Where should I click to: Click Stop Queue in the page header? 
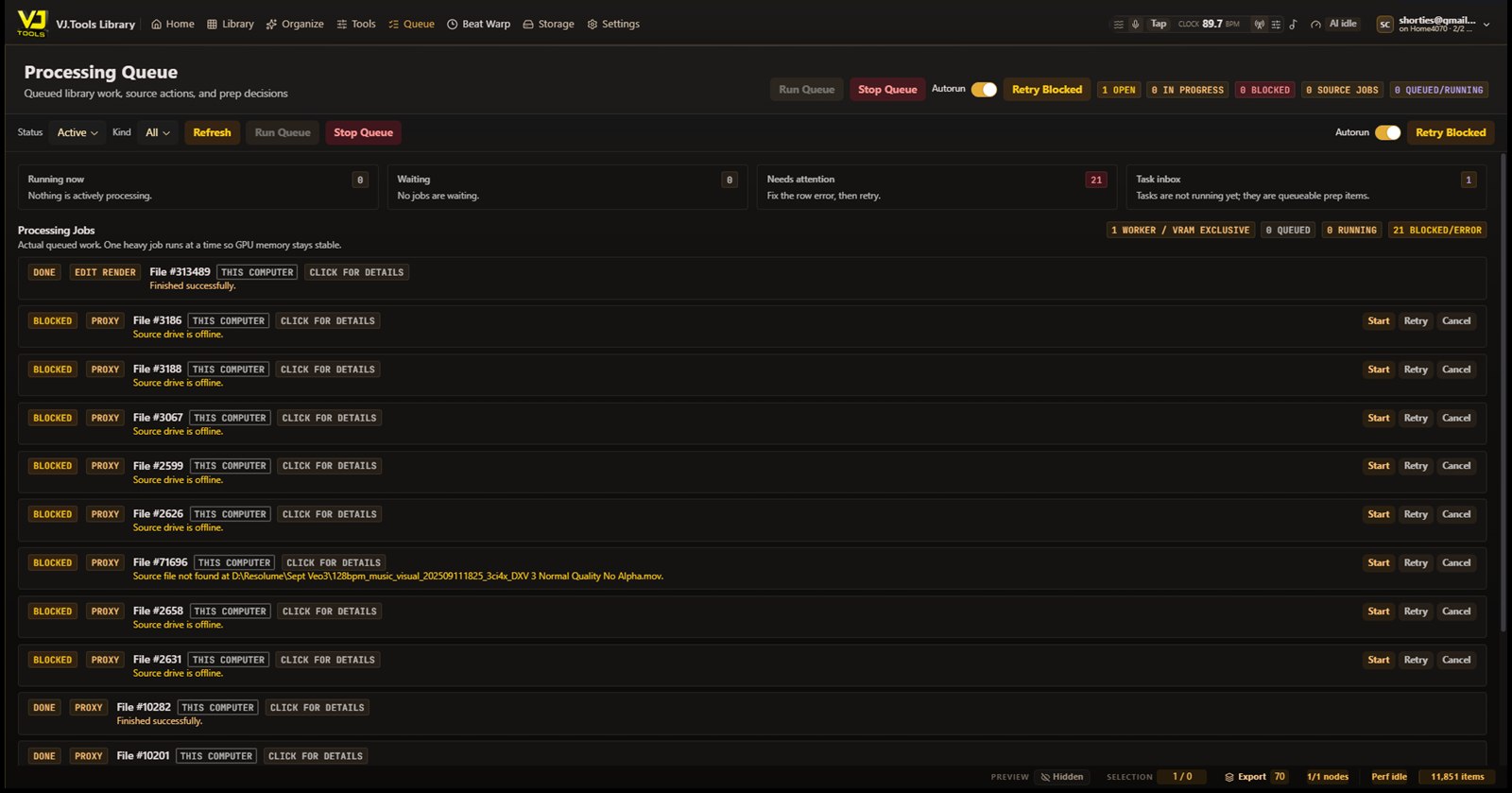[887, 90]
